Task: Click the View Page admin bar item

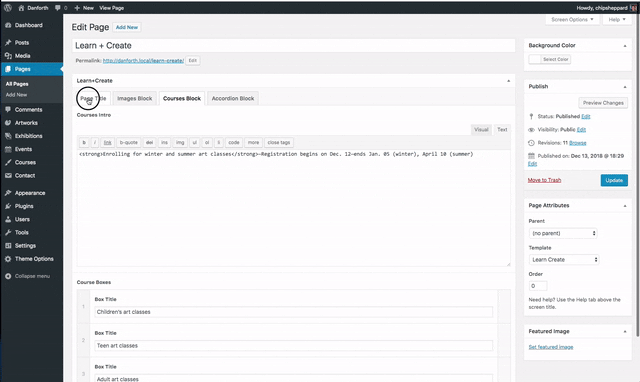Action: pos(111,8)
